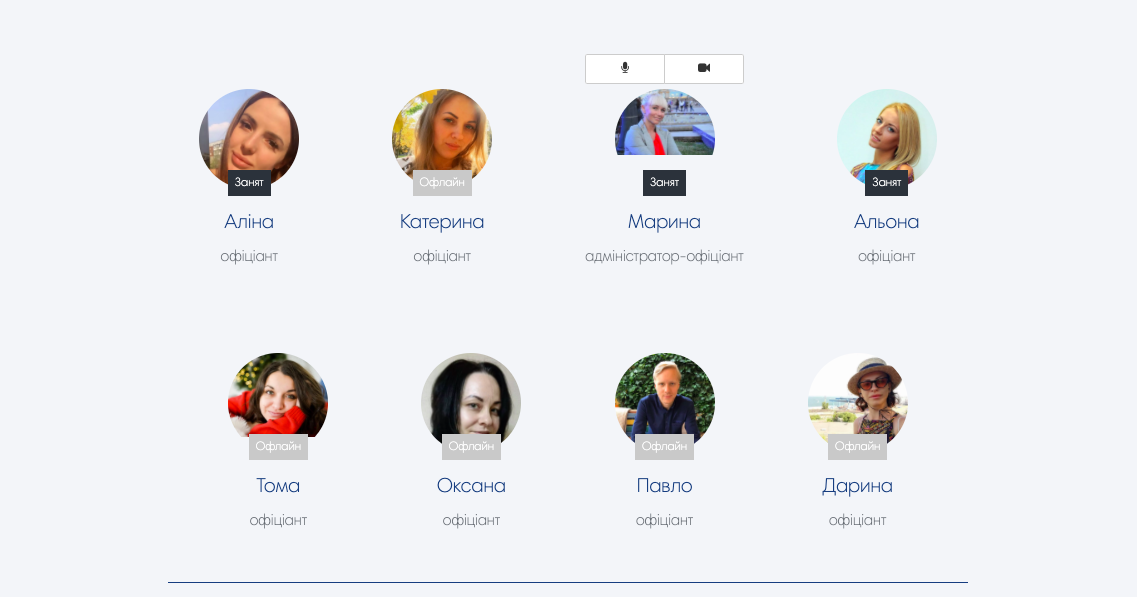The width and height of the screenshot is (1137, 597).
Task: Open the Катерина name link
Action: click(x=442, y=221)
